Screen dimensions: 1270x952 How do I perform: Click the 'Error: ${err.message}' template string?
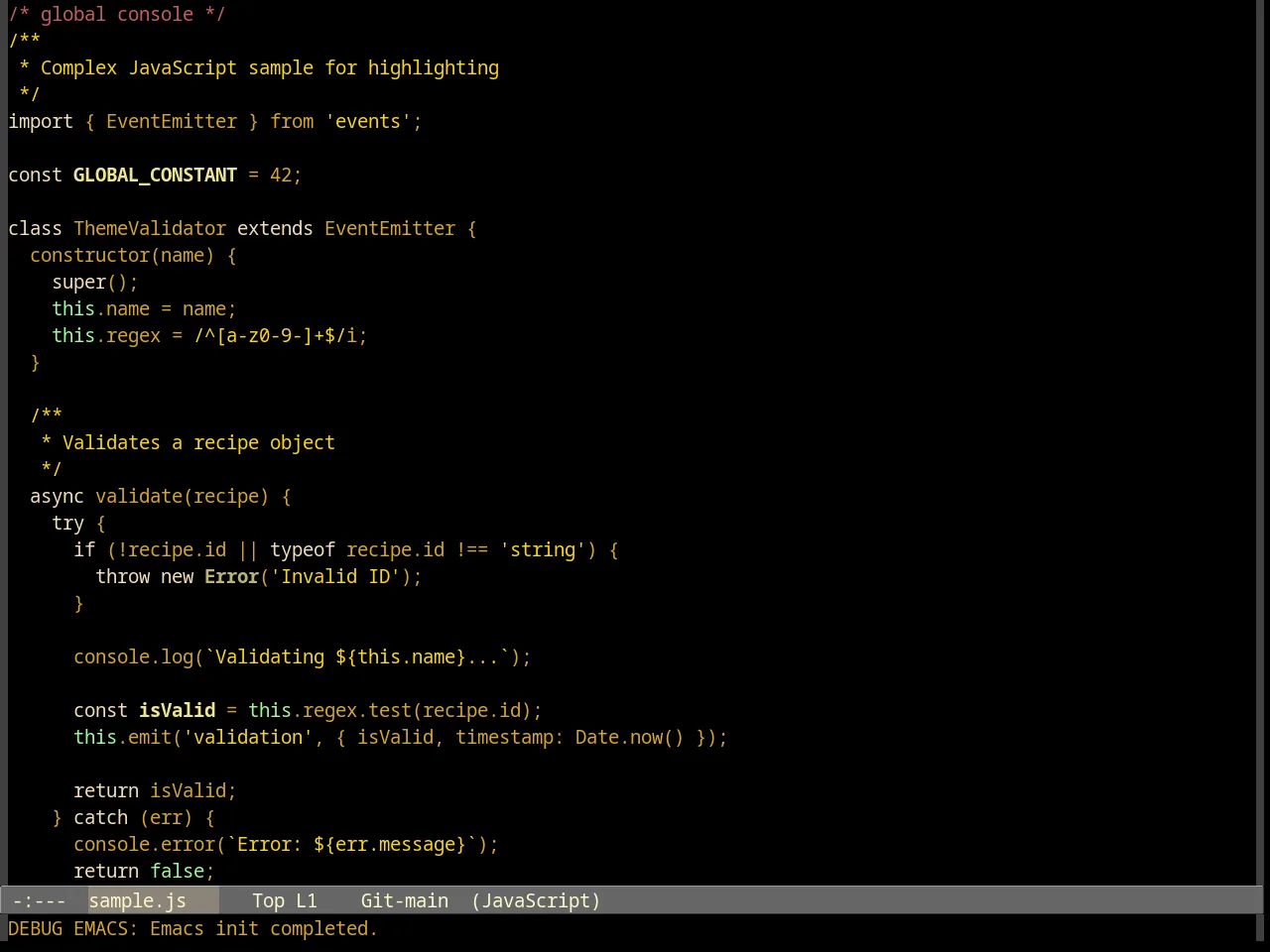(x=351, y=844)
